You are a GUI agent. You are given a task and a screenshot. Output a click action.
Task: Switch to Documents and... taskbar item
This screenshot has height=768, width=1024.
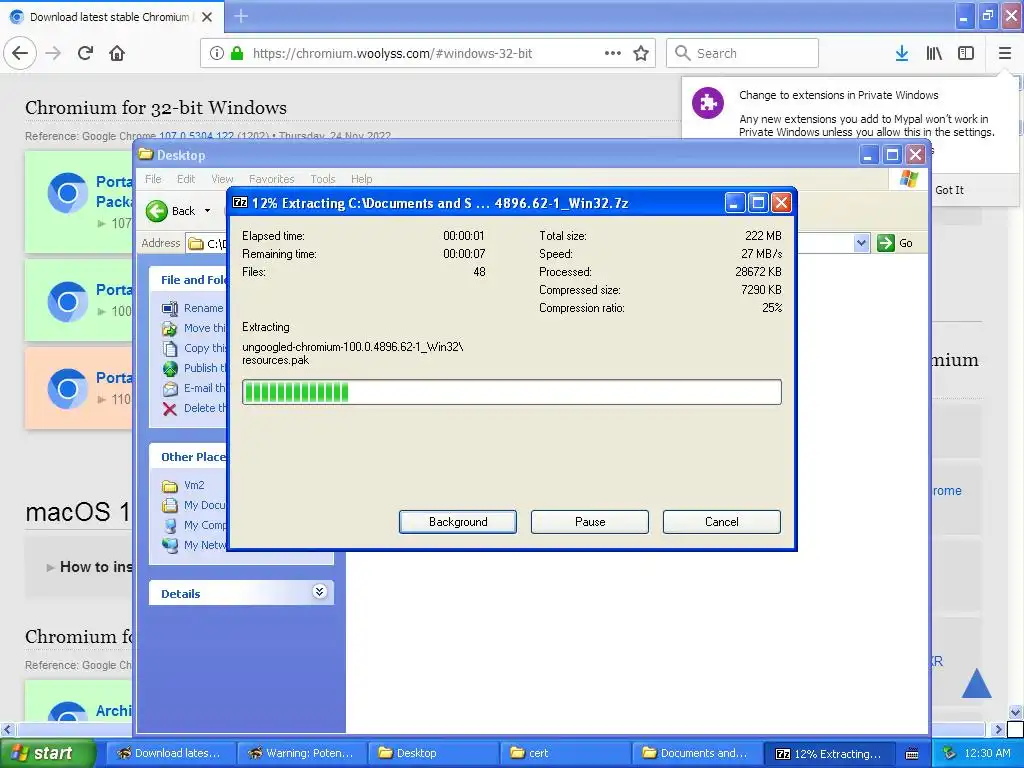click(697, 753)
